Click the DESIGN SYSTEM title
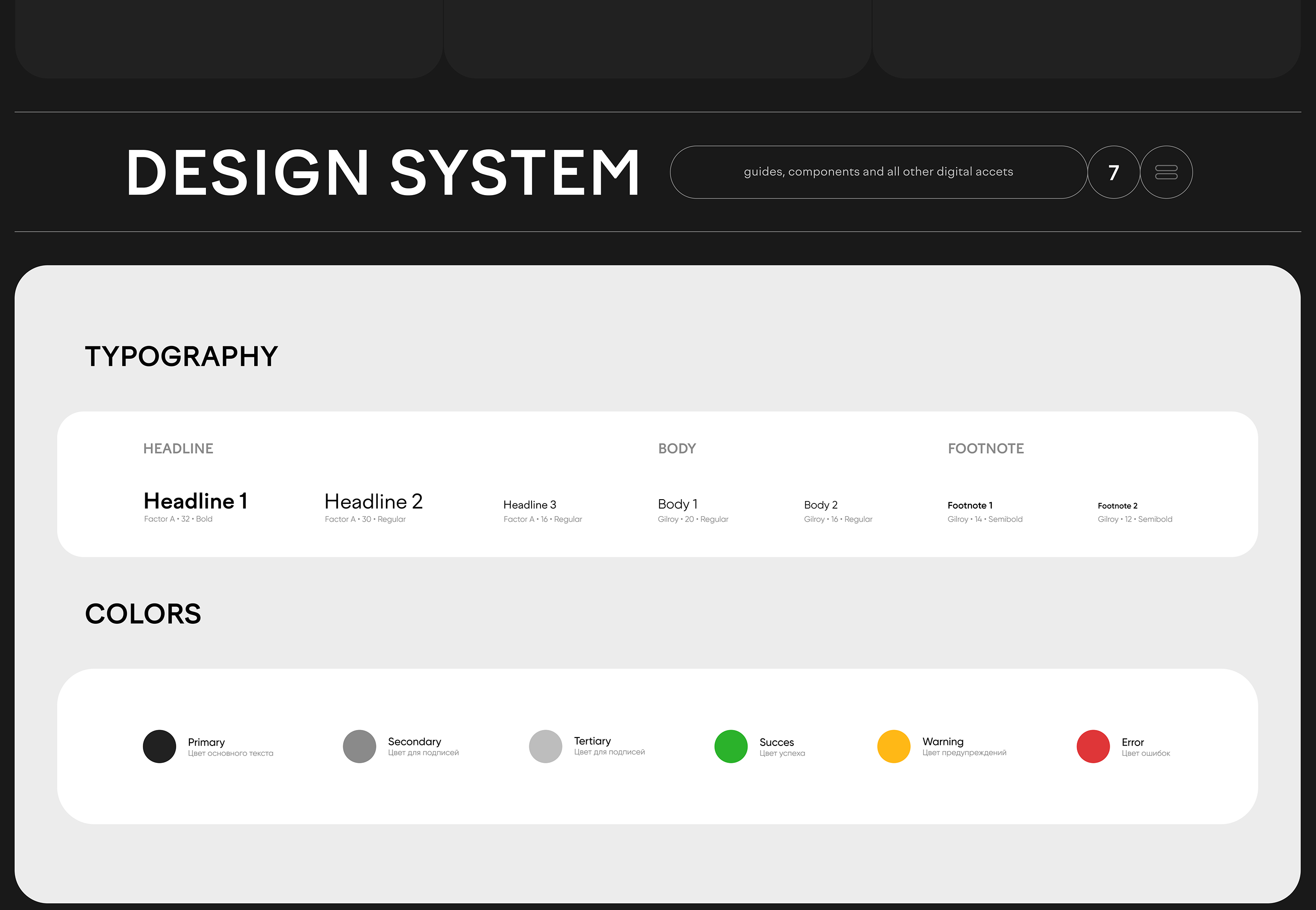The image size is (1316, 910). tap(383, 173)
